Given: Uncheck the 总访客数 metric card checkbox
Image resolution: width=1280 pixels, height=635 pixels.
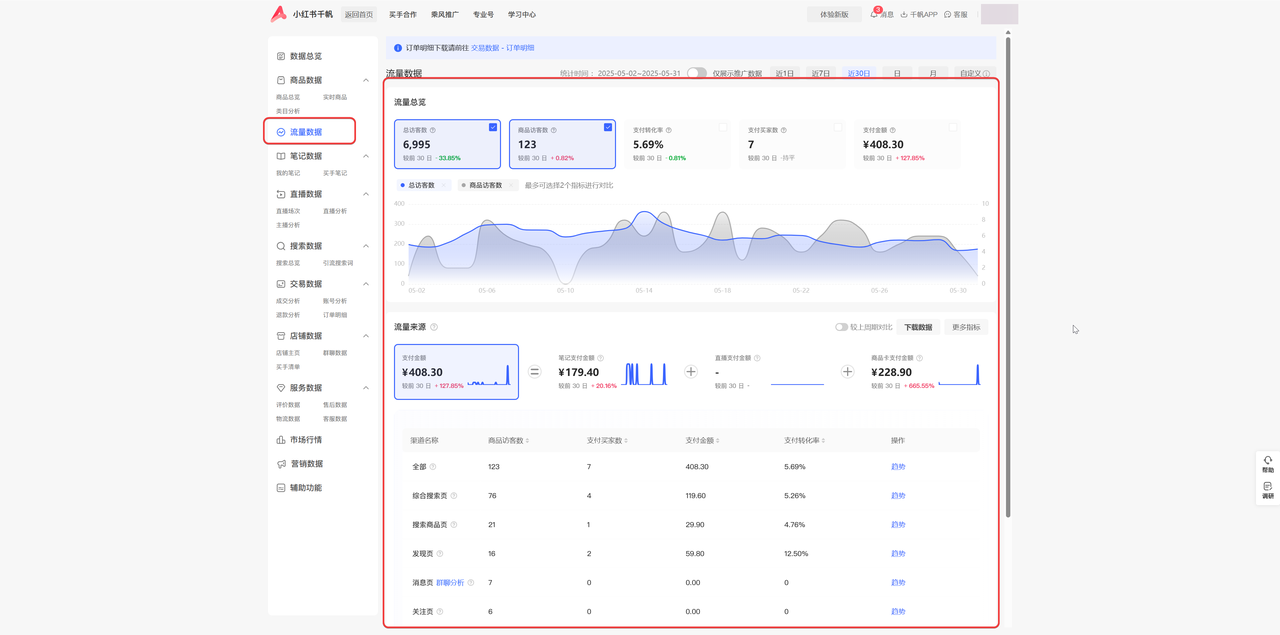Looking at the screenshot, I should 493,128.
